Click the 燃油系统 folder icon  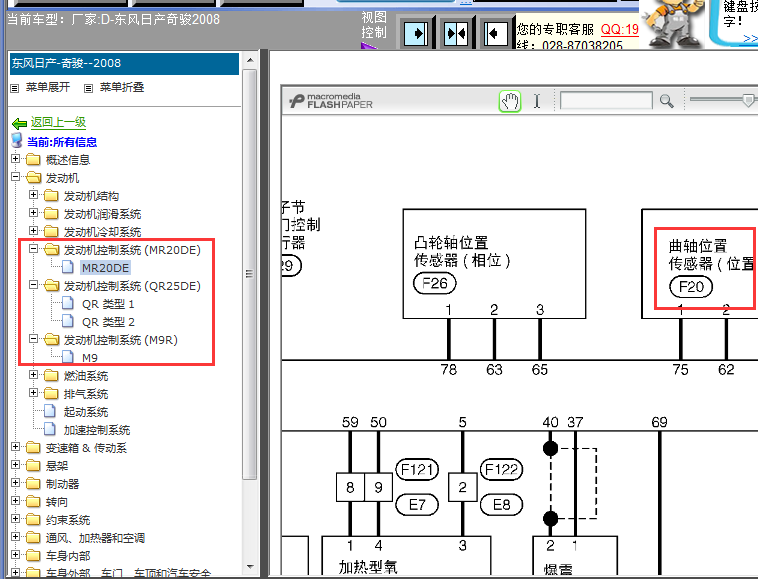(x=51, y=375)
